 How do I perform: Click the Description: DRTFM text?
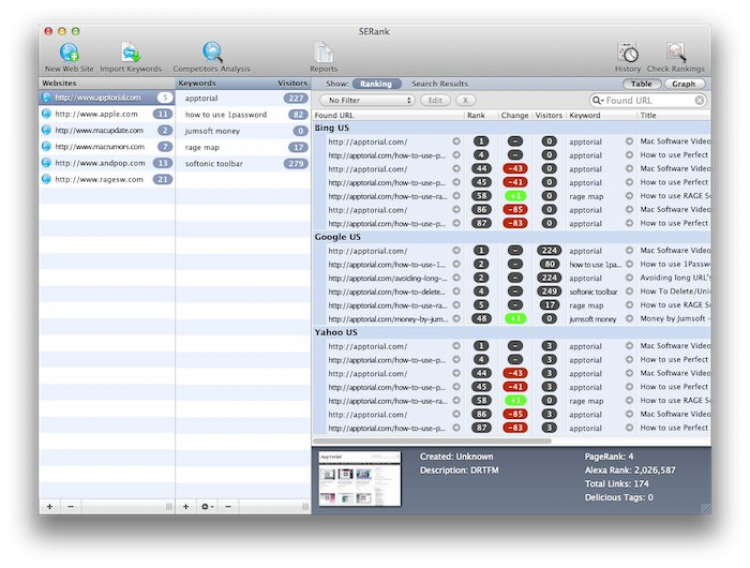click(x=459, y=470)
